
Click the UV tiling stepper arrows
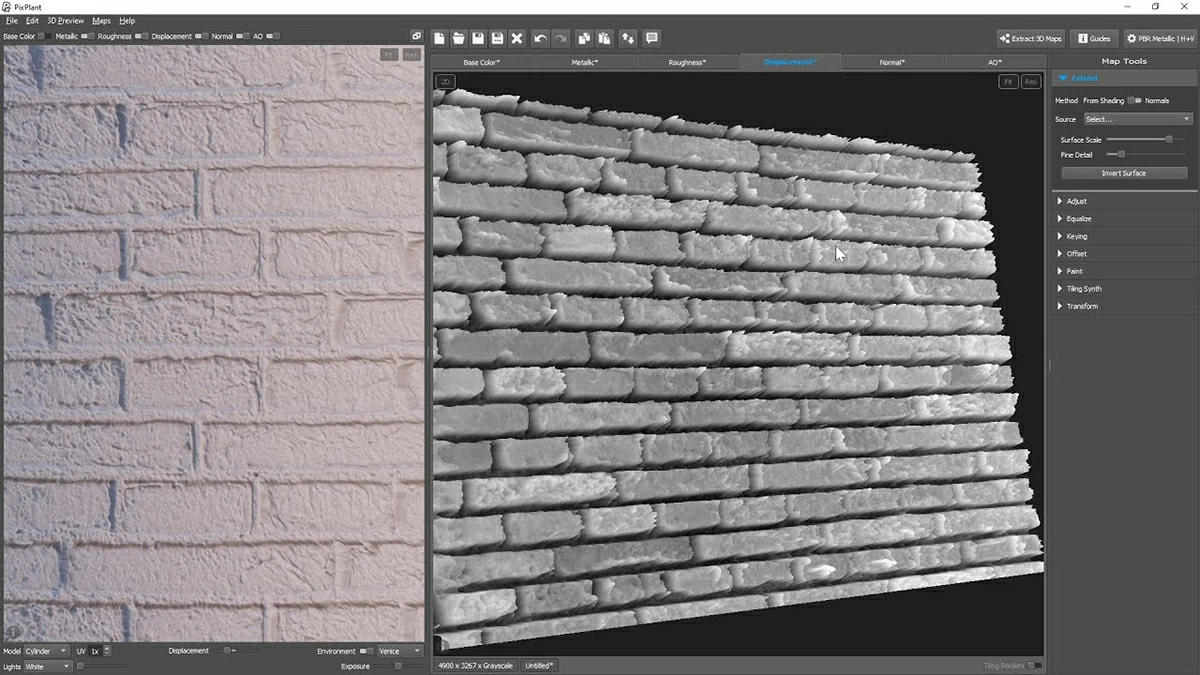coord(107,651)
